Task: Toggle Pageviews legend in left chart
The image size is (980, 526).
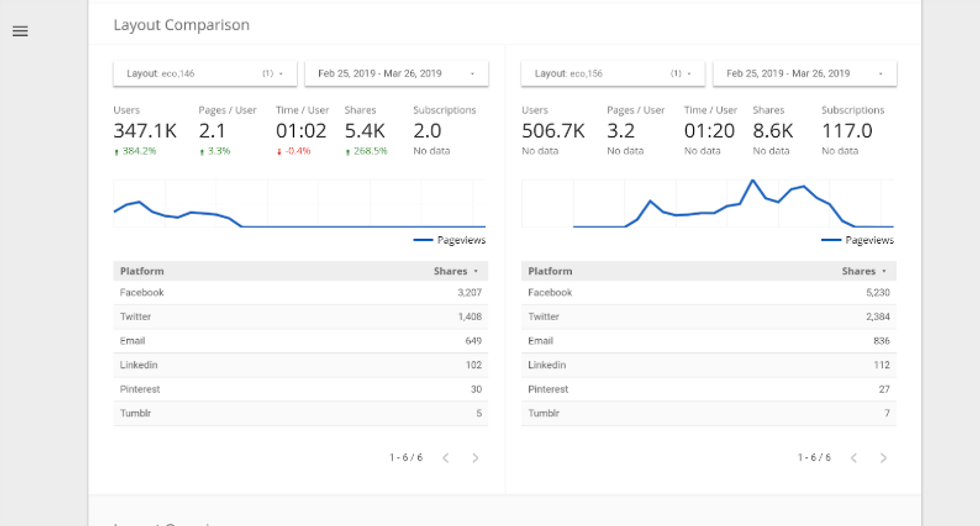Action: (x=449, y=240)
